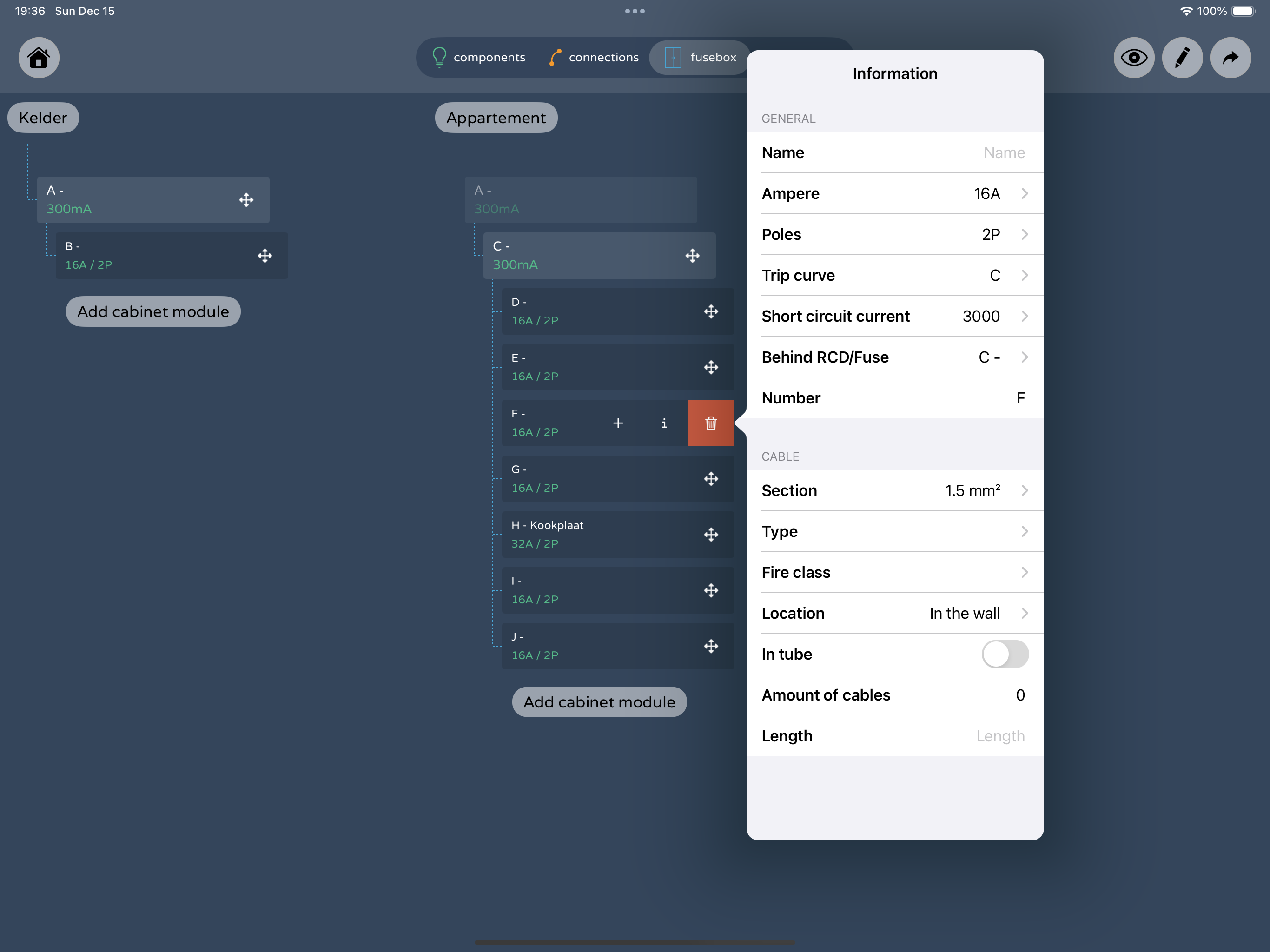This screenshot has width=1270, height=952.
Task: Open cable Section 1.5 mm² selector
Action: pyautogui.click(x=894, y=490)
